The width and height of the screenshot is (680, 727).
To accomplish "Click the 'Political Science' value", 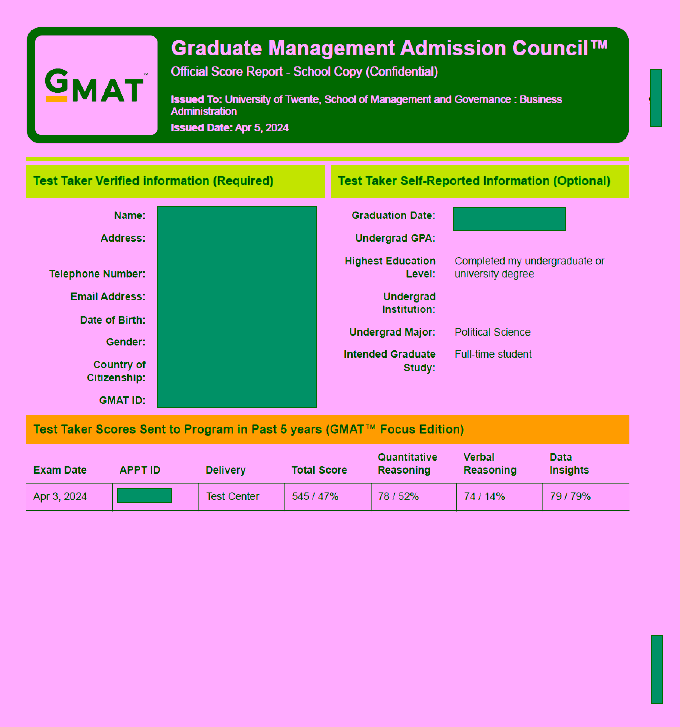I will (492, 332).
